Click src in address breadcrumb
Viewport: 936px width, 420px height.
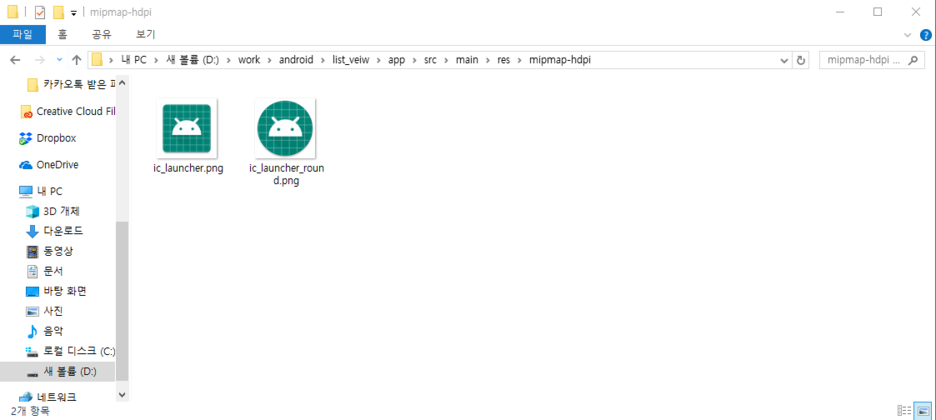430,60
